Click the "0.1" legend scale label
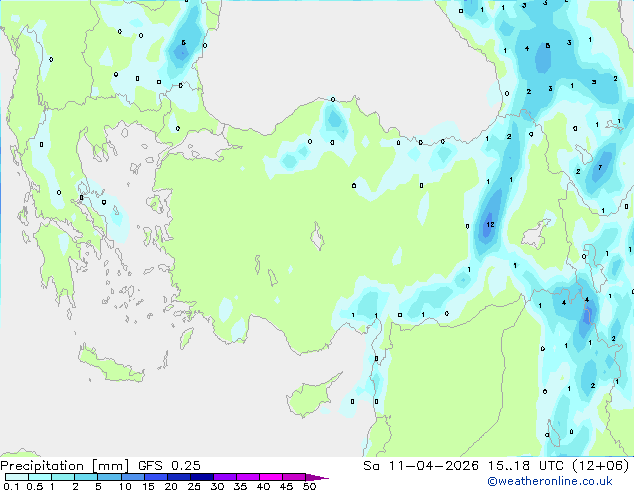Screen dimensions: 634x490 click(11, 486)
